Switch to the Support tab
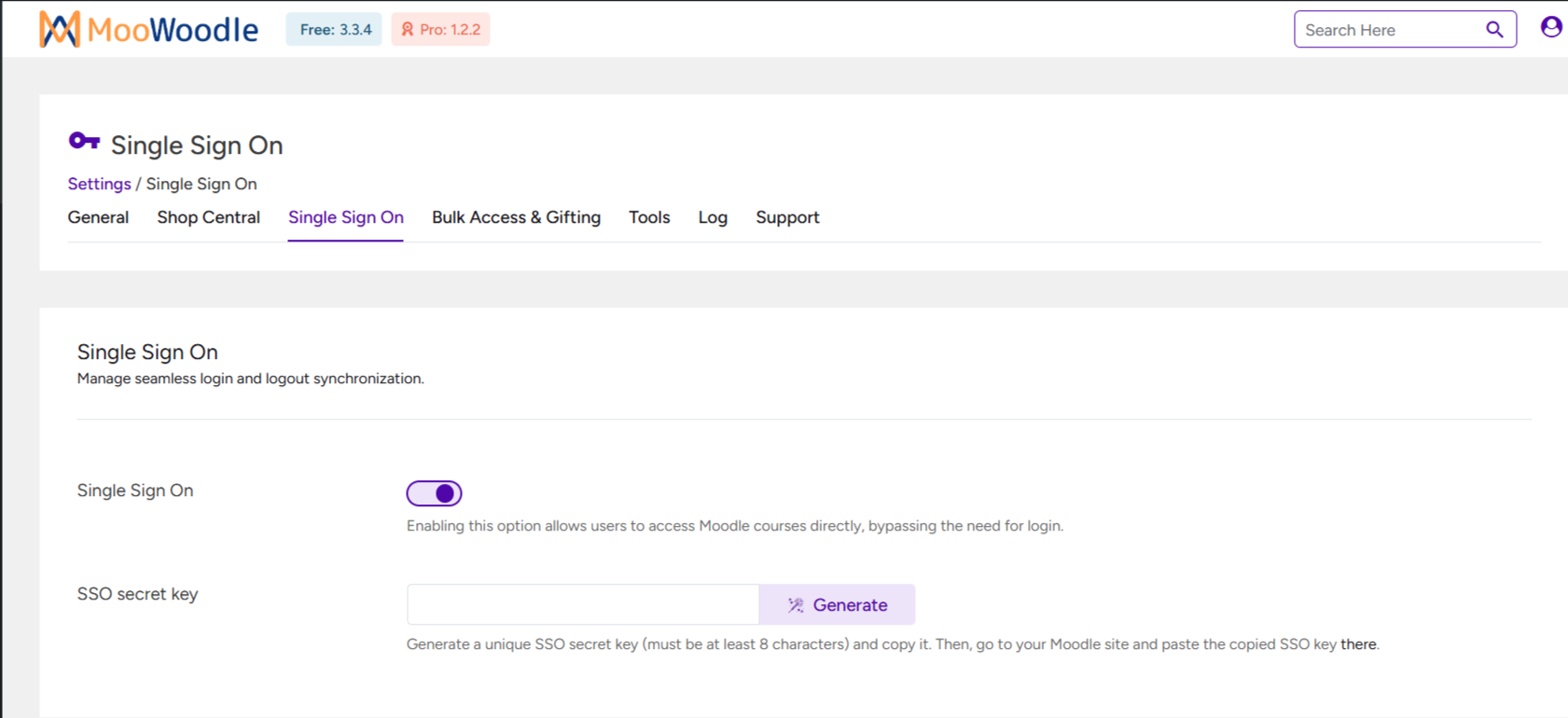Screen dimensions: 1568x718 point(787,217)
